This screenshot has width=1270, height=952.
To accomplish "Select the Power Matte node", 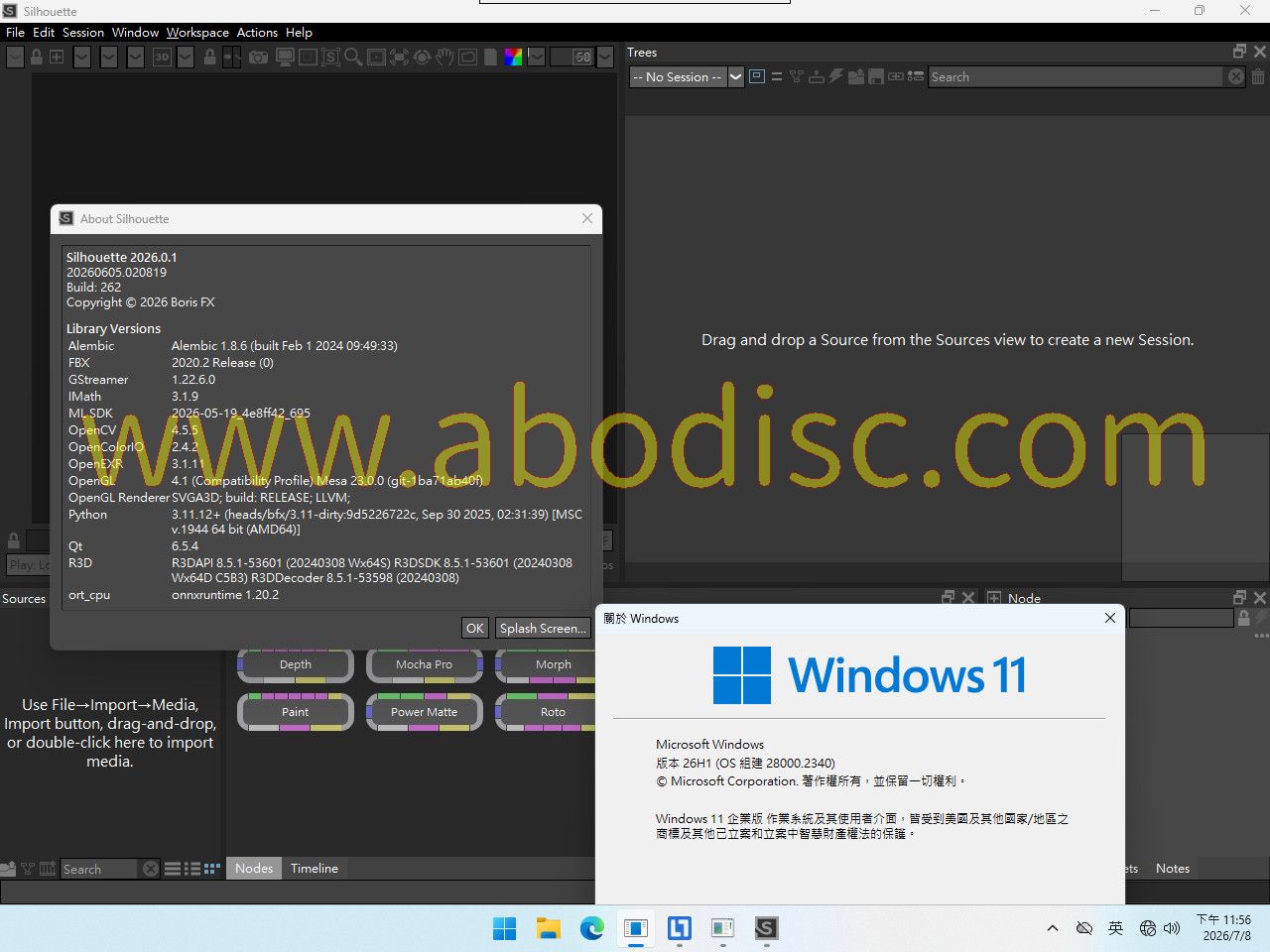I will click(x=424, y=712).
